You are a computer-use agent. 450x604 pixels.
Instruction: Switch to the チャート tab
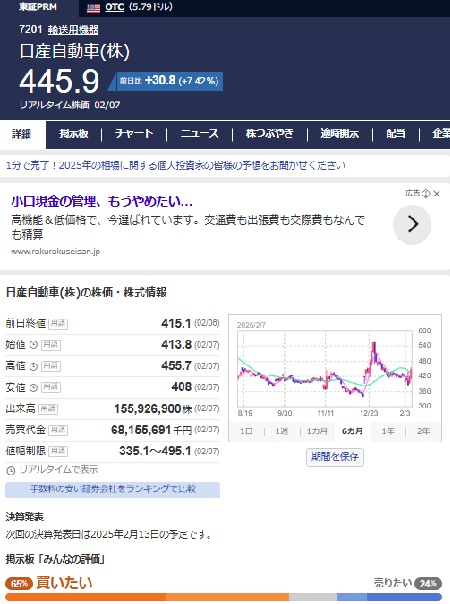coord(134,134)
